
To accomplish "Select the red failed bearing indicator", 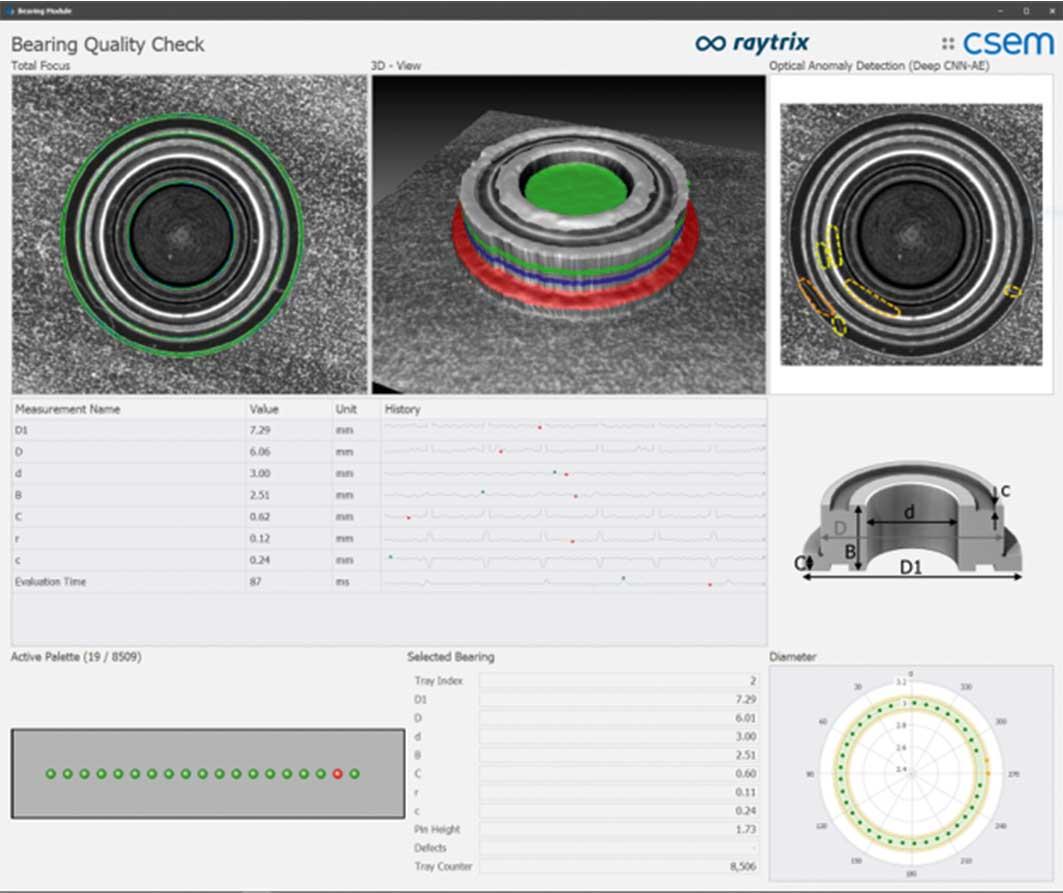I will click(338, 774).
